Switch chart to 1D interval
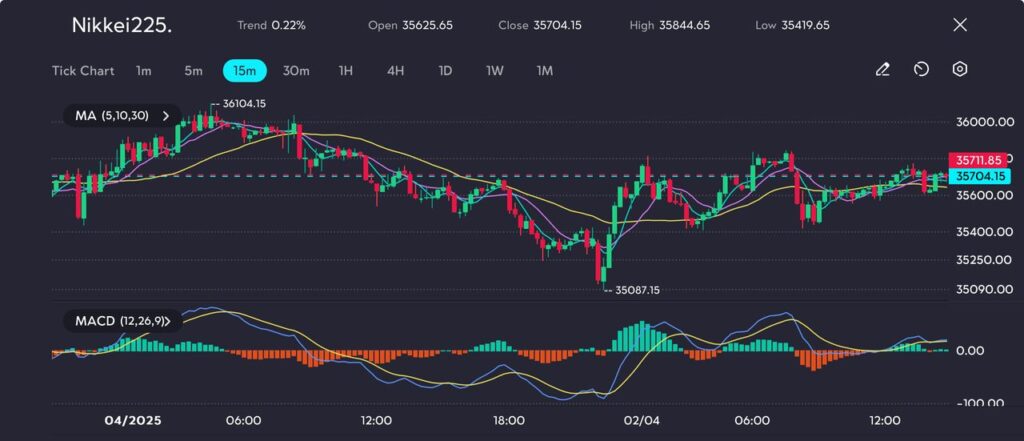 click(x=445, y=71)
